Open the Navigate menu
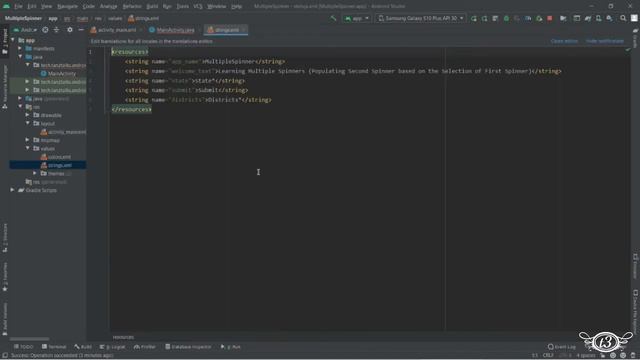The height and width of the screenshot is (360, 640). pos(67,6)
